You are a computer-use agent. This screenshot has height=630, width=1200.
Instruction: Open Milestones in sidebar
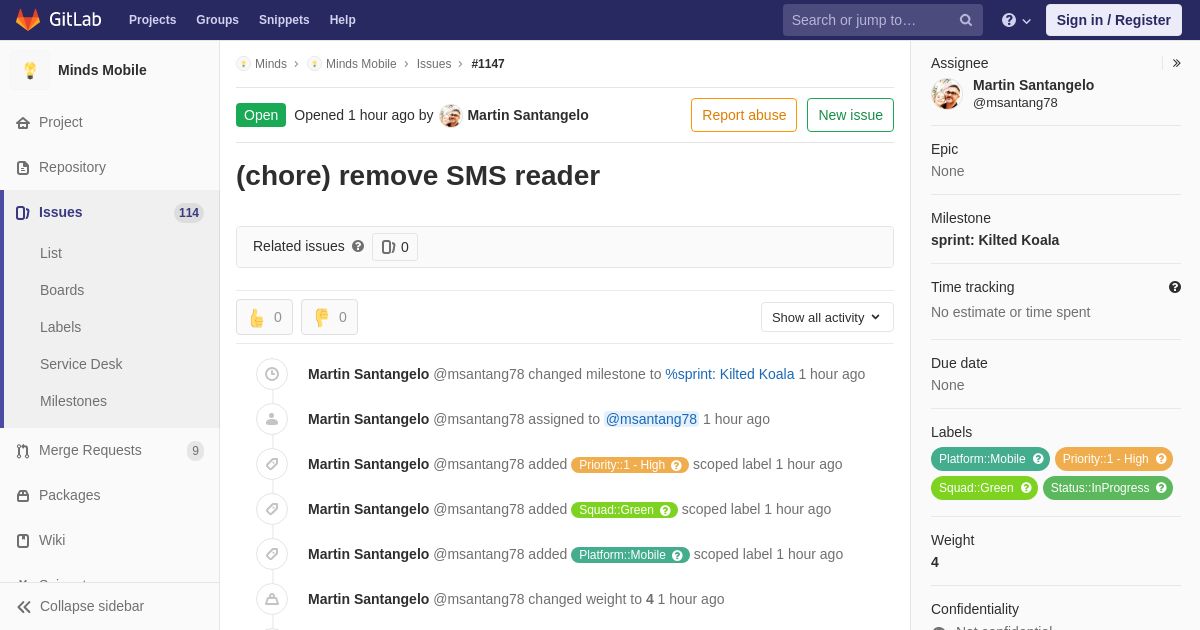(73, 401)
